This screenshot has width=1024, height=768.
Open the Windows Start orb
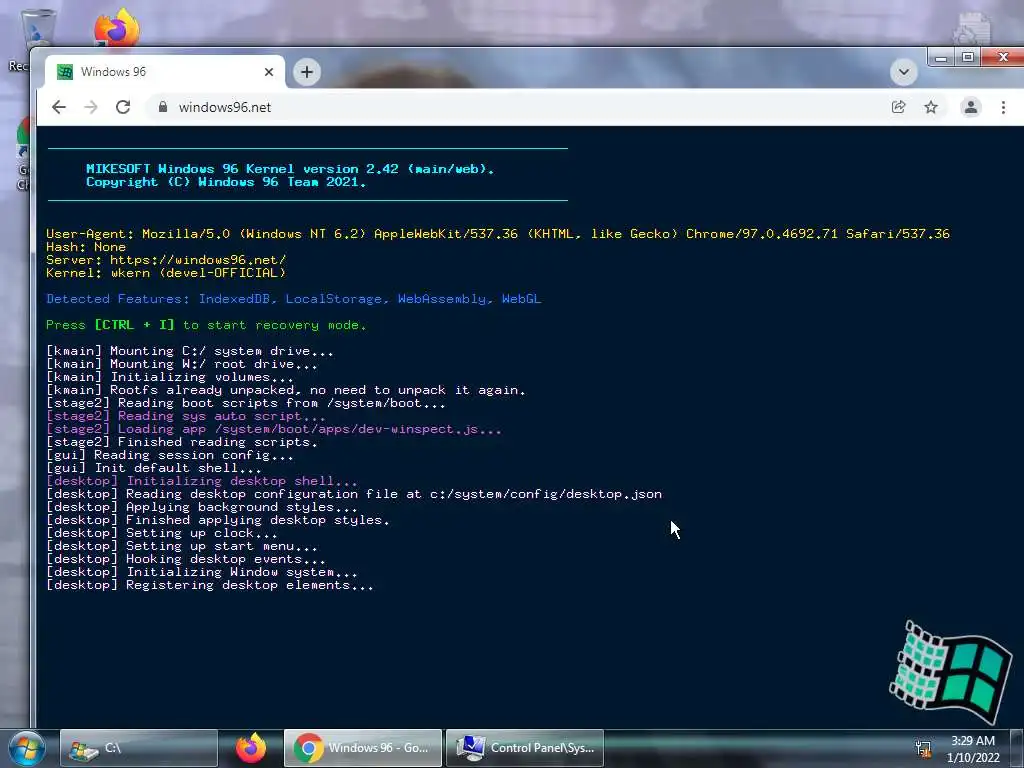[x=26, y=748]
